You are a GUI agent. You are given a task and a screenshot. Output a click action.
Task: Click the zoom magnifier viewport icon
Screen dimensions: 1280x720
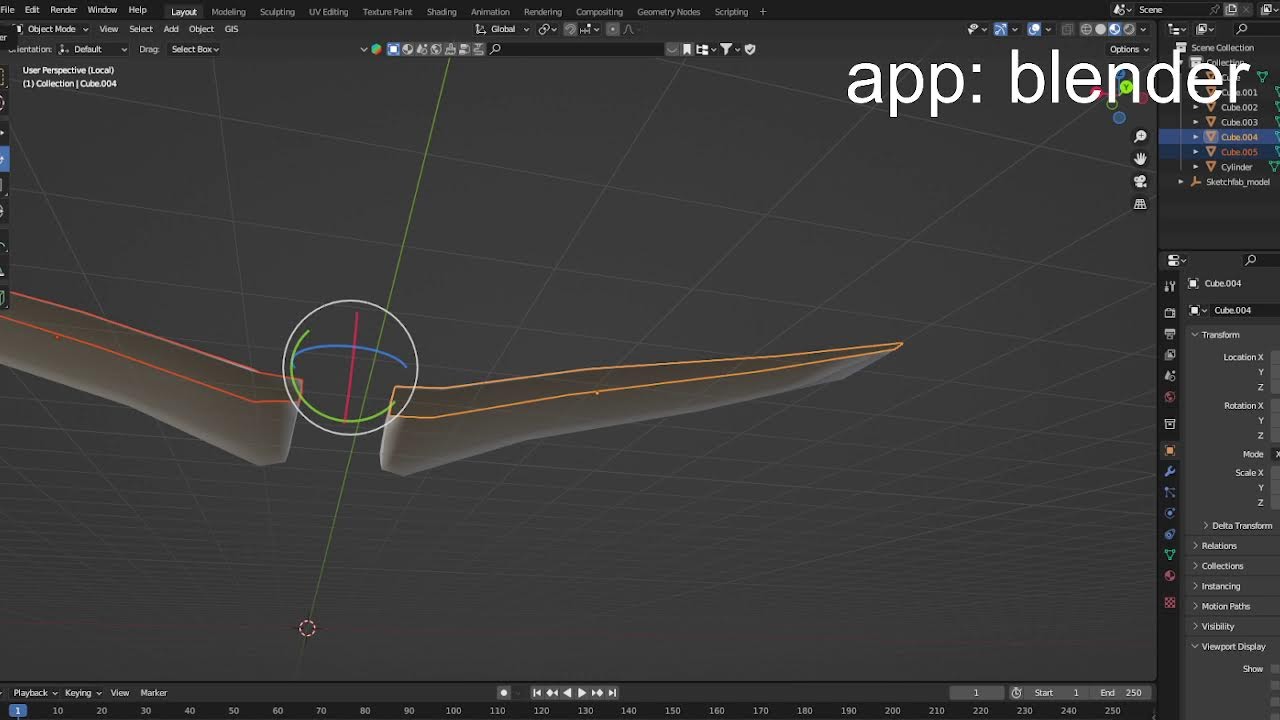pos(1140,136)
